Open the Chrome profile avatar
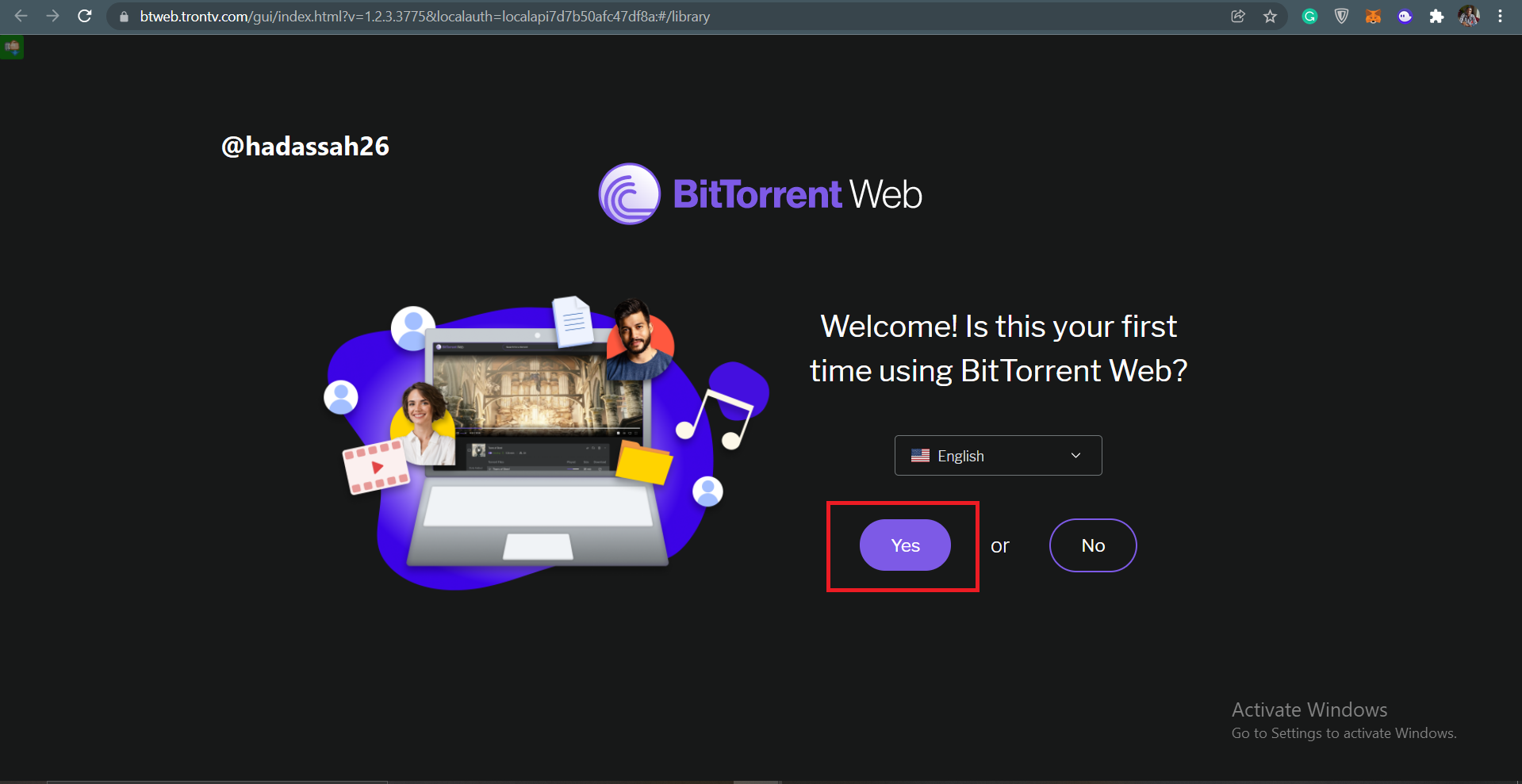Screen dimensions: 1522x784 (1469, 16)
